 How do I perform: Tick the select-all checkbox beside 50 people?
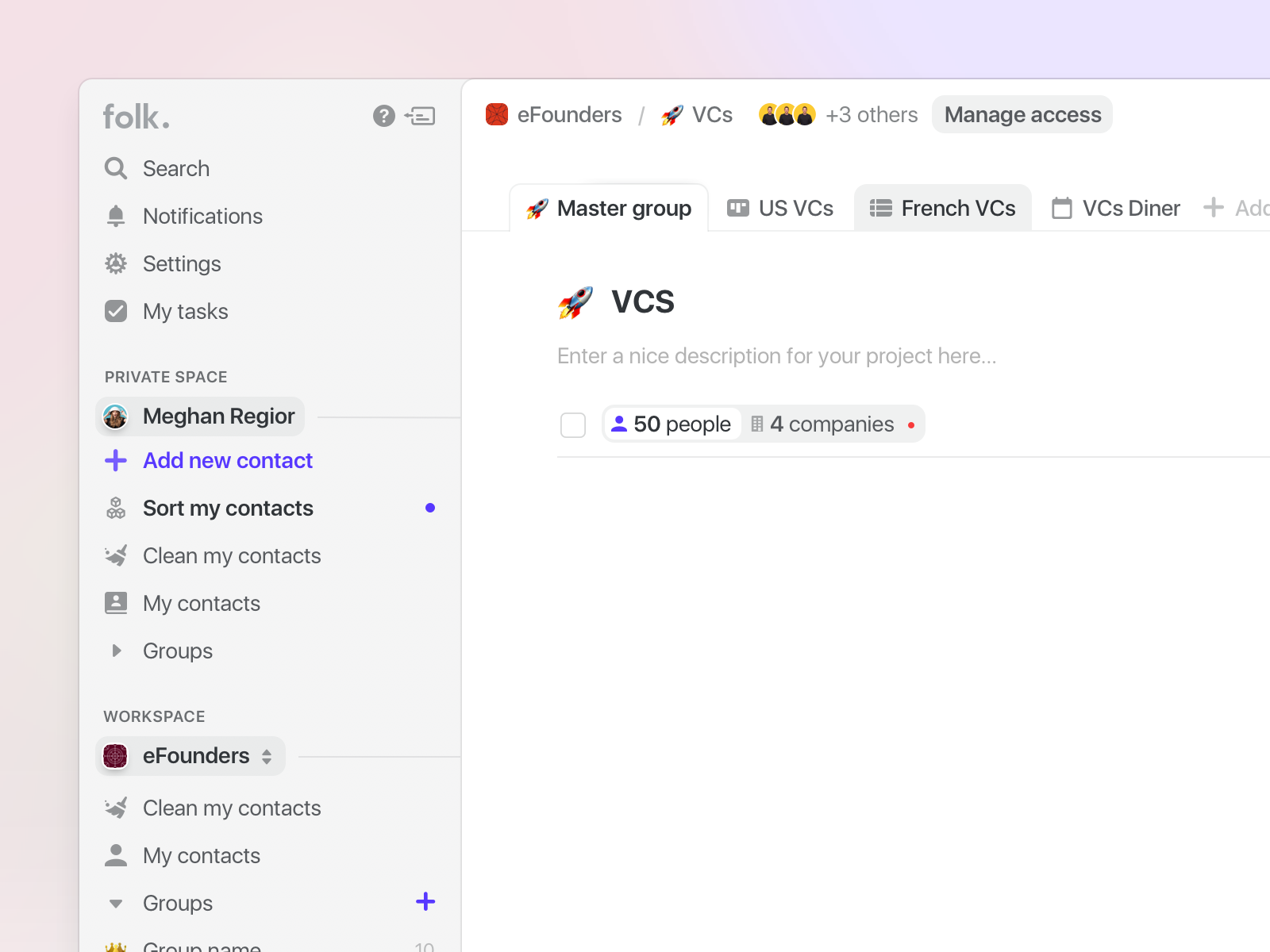click(573, 425)
